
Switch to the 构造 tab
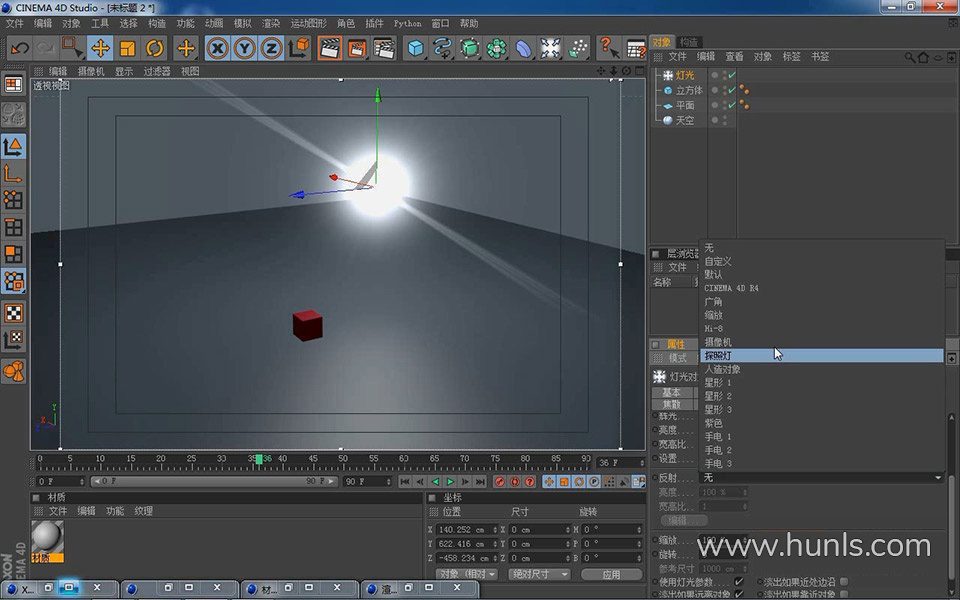click(689, 42)
